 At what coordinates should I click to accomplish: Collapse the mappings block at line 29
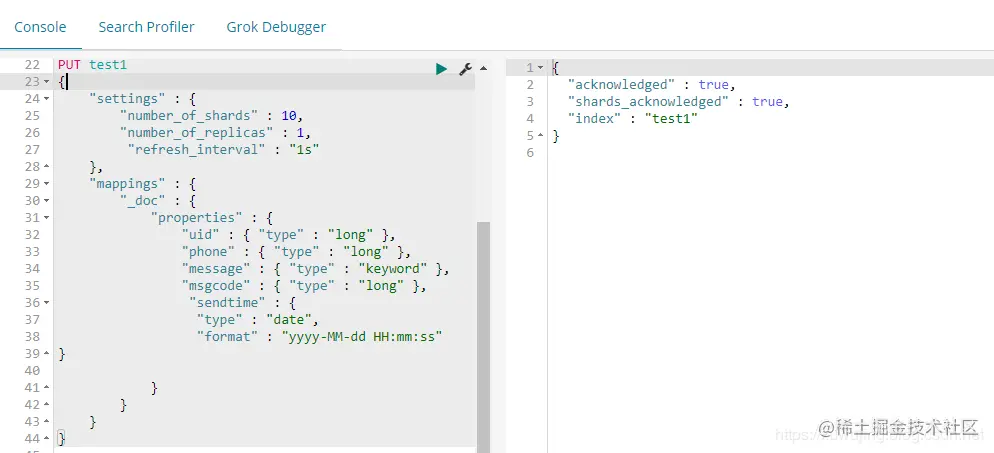(x=47, y=184)
